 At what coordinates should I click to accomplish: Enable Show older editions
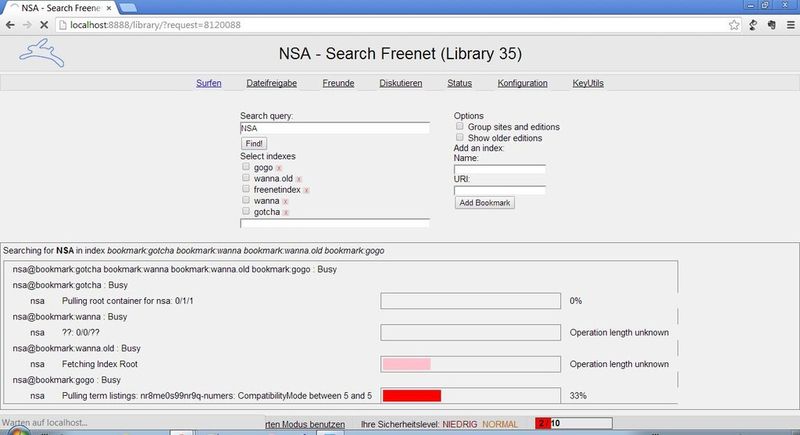click(x=460, y=137)
